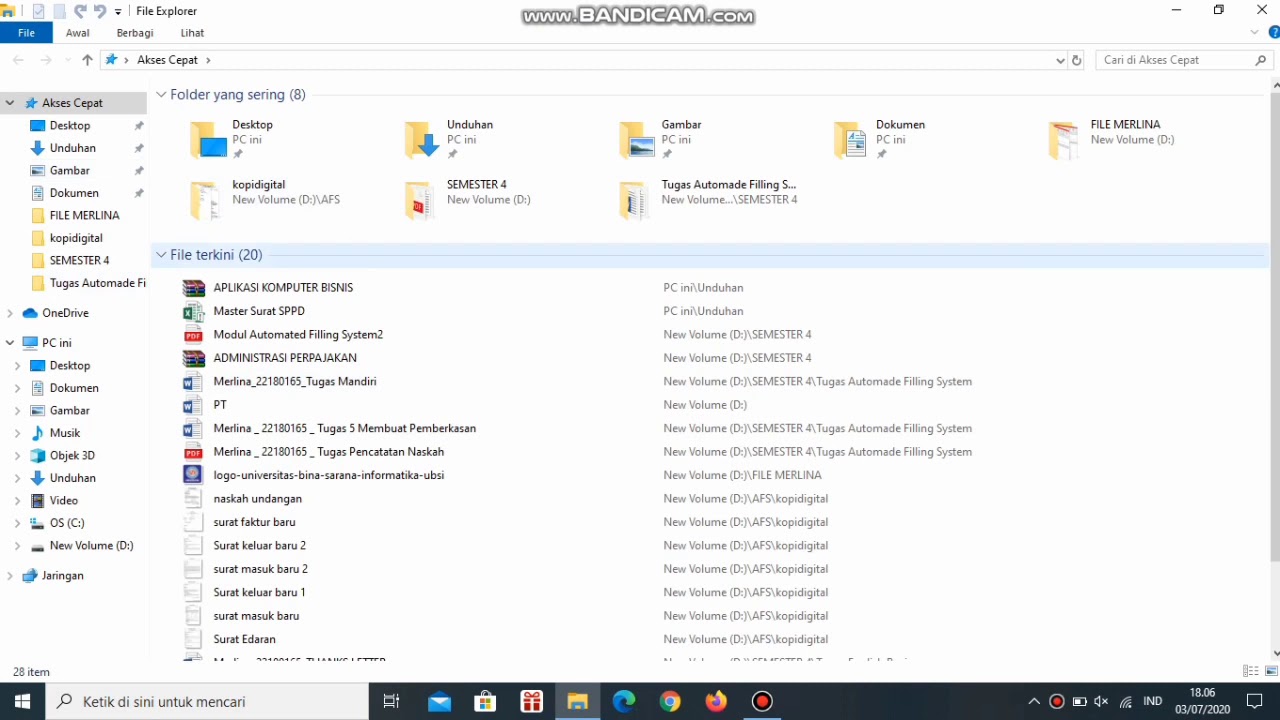Click the archive icon beside APLIKASI KOMPUTER BISNIS
This screenshot has width=1280, height=720.
(x=193, y=288)
